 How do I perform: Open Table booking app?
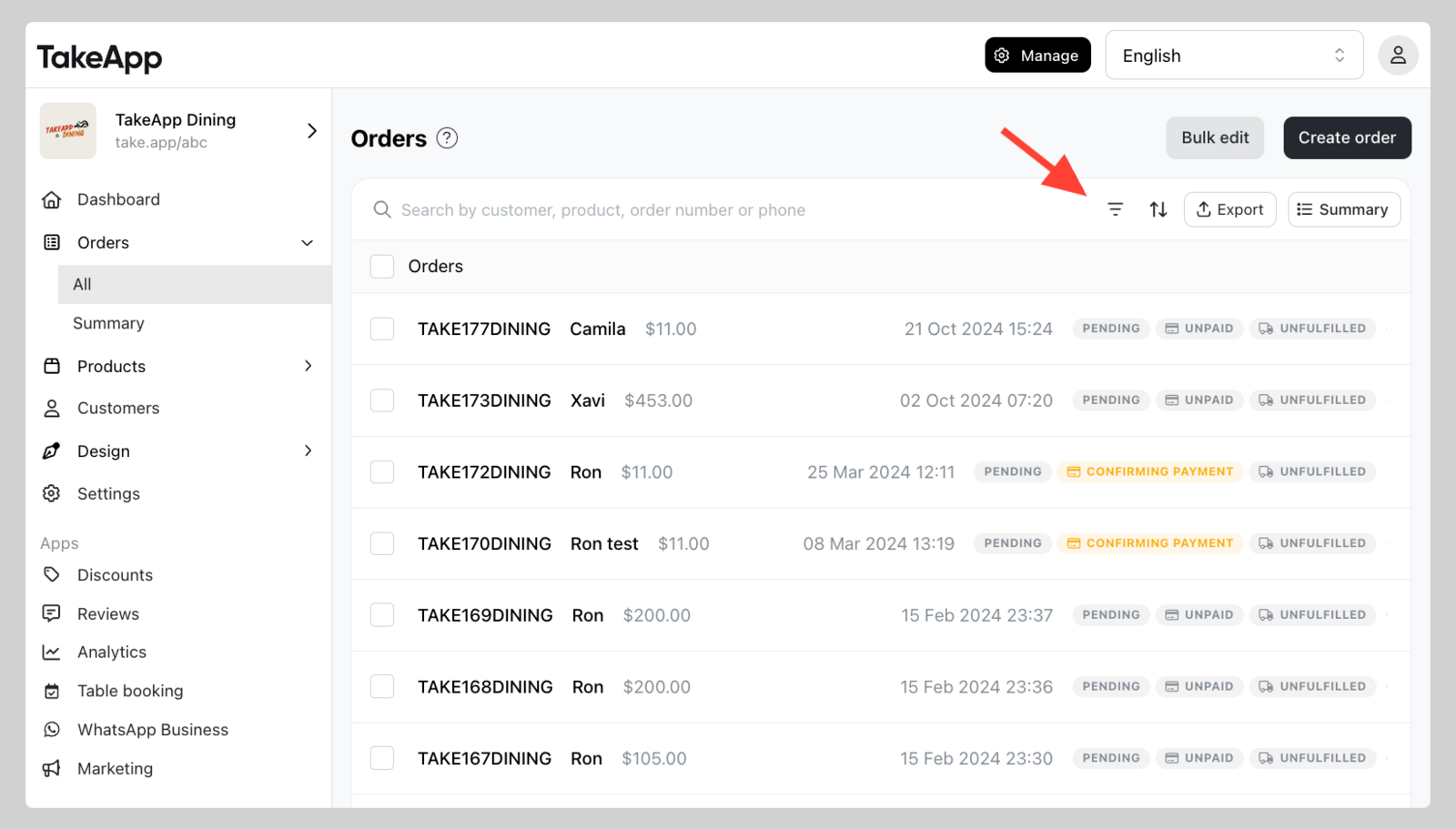(x=130, y=691)
